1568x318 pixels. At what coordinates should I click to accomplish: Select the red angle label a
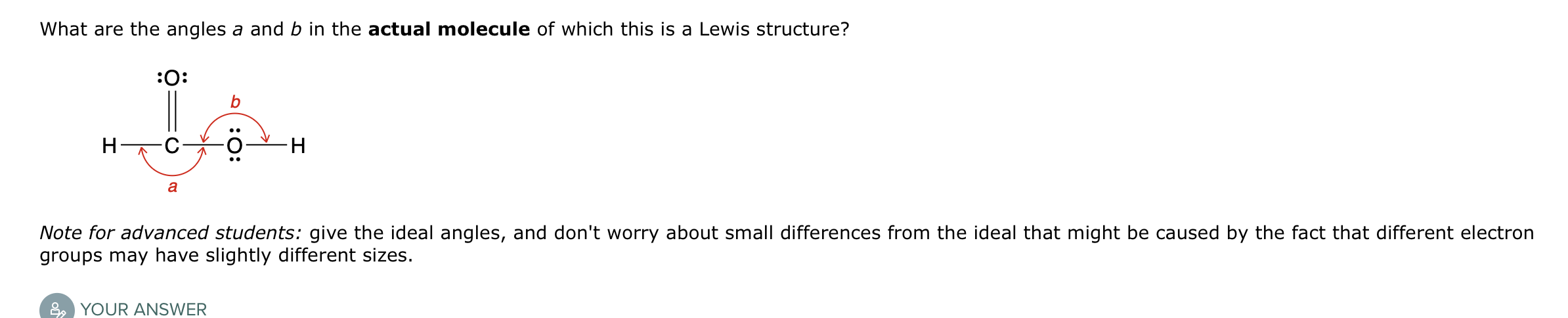172,187
